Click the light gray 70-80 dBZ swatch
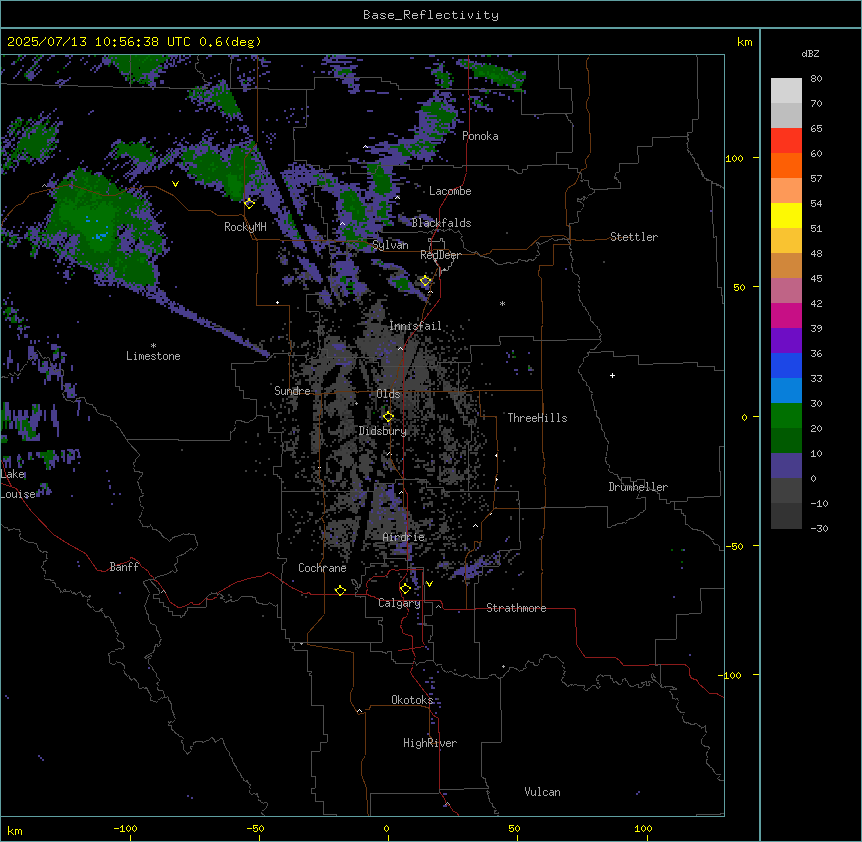862x842 pixels. tap(786, 91)
